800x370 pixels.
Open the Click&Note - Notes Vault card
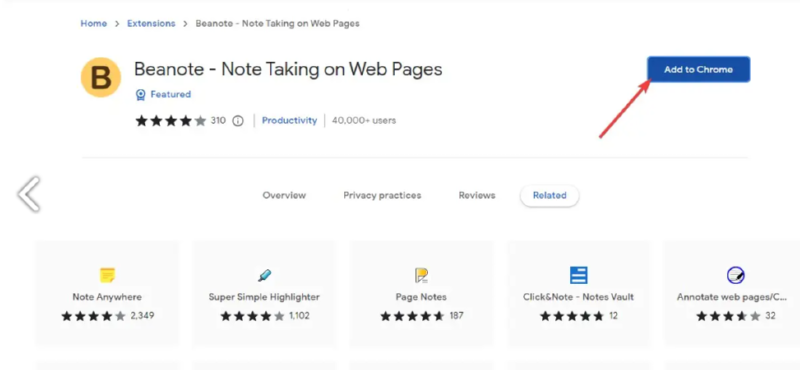point(579,293)
